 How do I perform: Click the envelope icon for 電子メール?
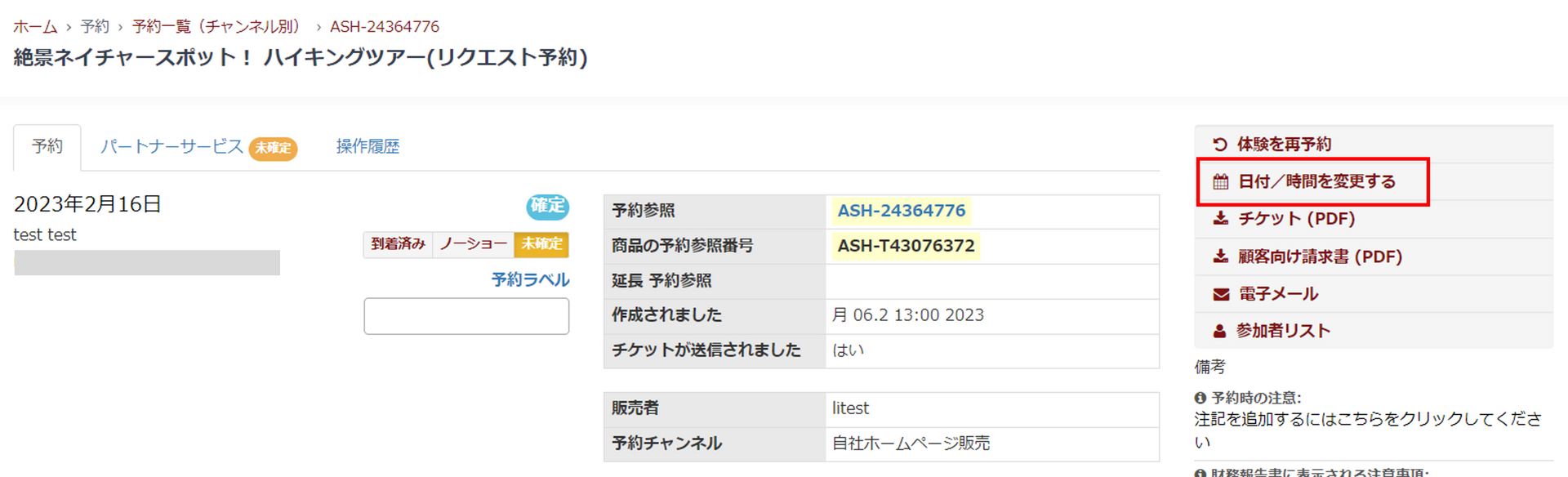point(1221,294)
